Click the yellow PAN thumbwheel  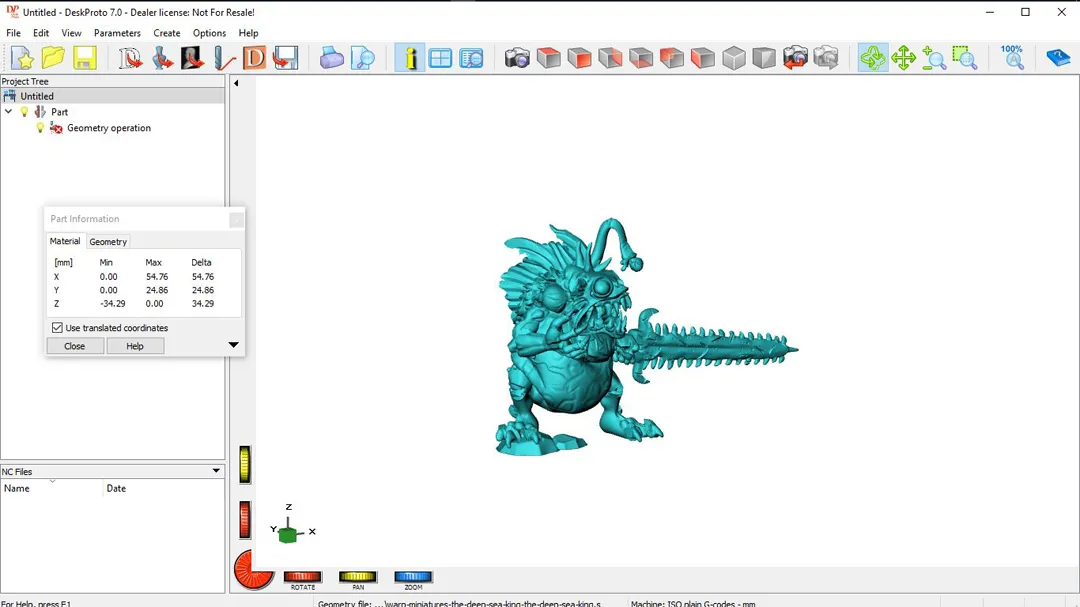[x=358, y=577]
